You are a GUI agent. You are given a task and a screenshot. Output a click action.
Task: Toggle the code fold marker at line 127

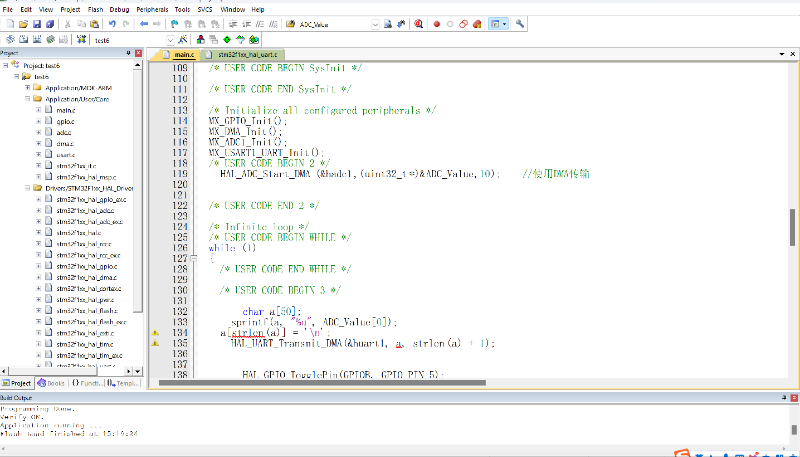193,258
